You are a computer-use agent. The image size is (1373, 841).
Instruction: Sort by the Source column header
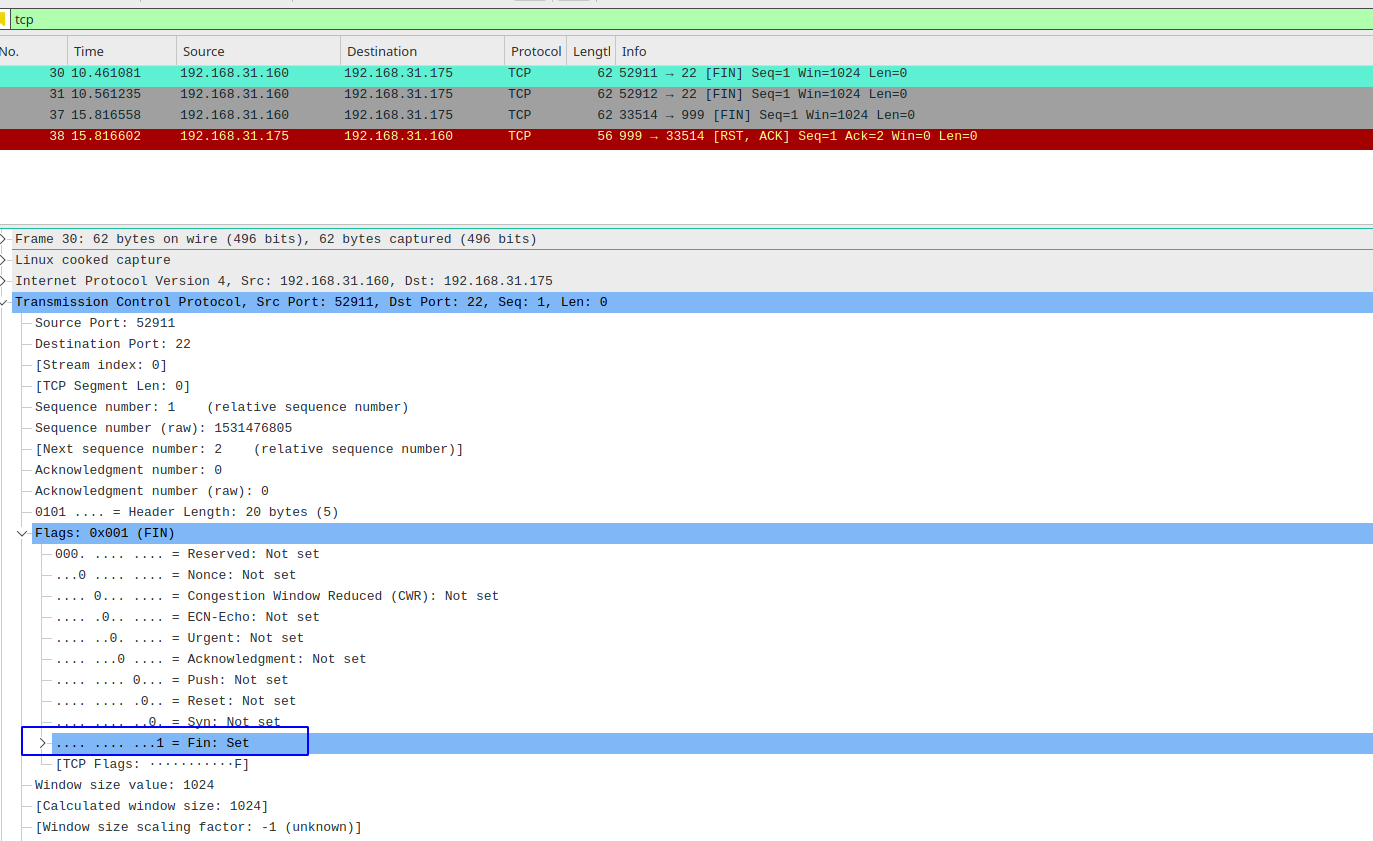[258, 51]
